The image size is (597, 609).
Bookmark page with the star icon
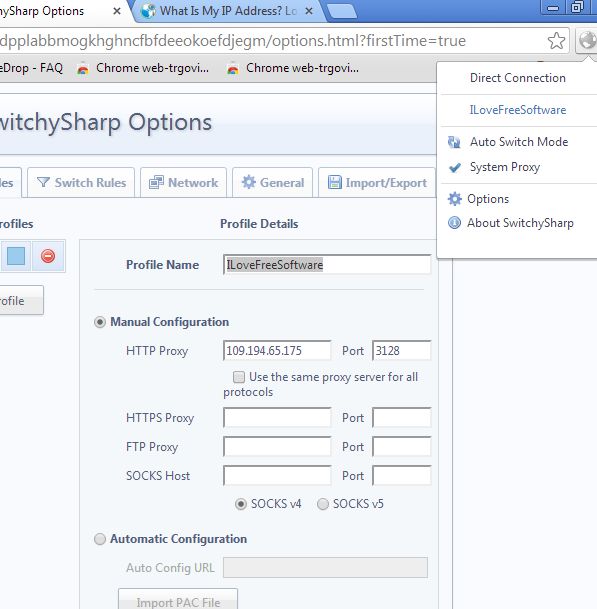[x=556, y=41]
